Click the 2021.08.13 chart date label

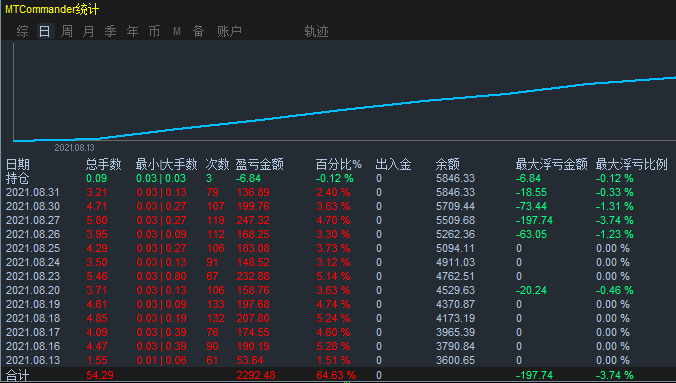point(74,148)
